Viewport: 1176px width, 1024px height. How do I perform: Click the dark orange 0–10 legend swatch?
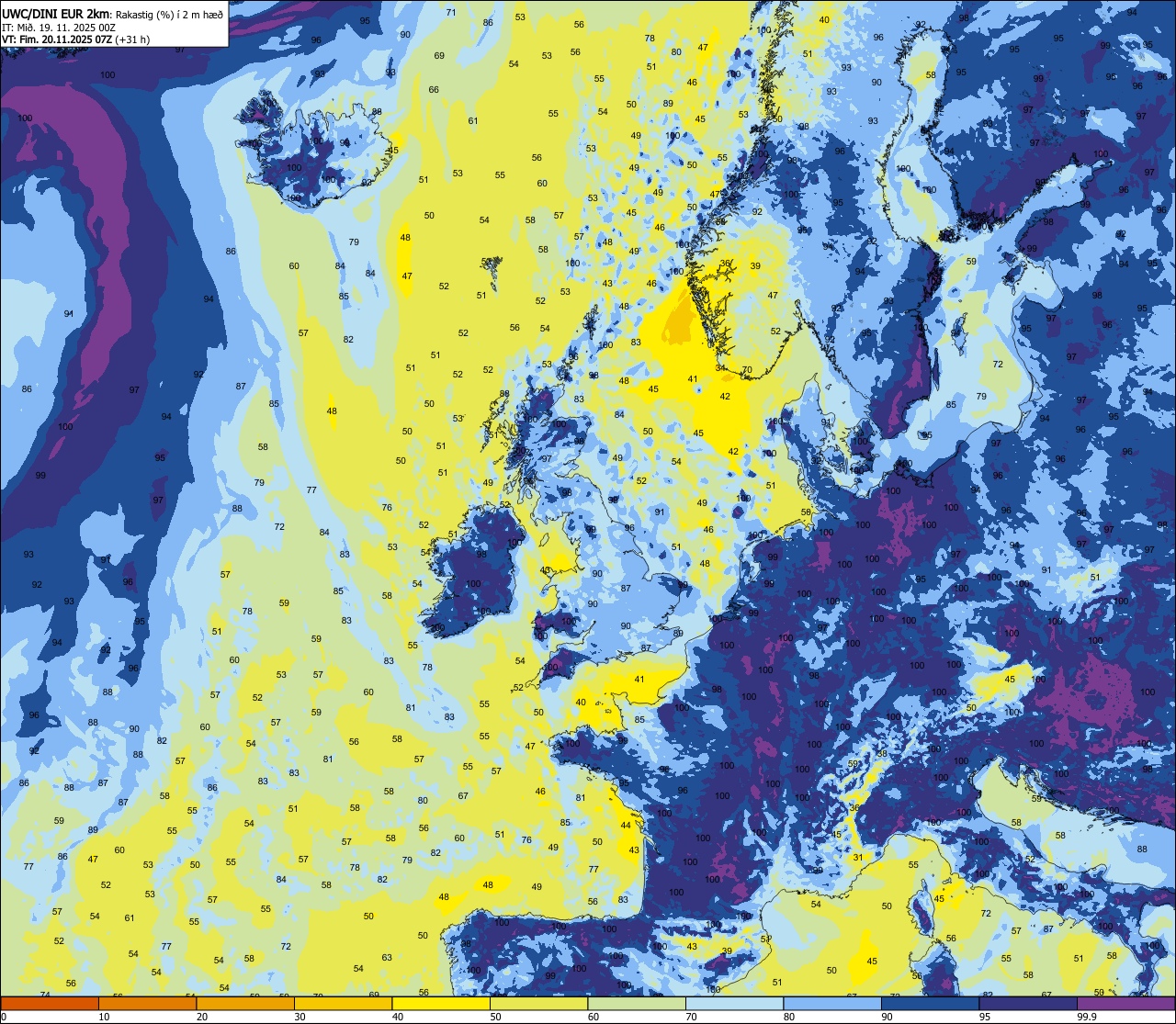point(50,1003)
